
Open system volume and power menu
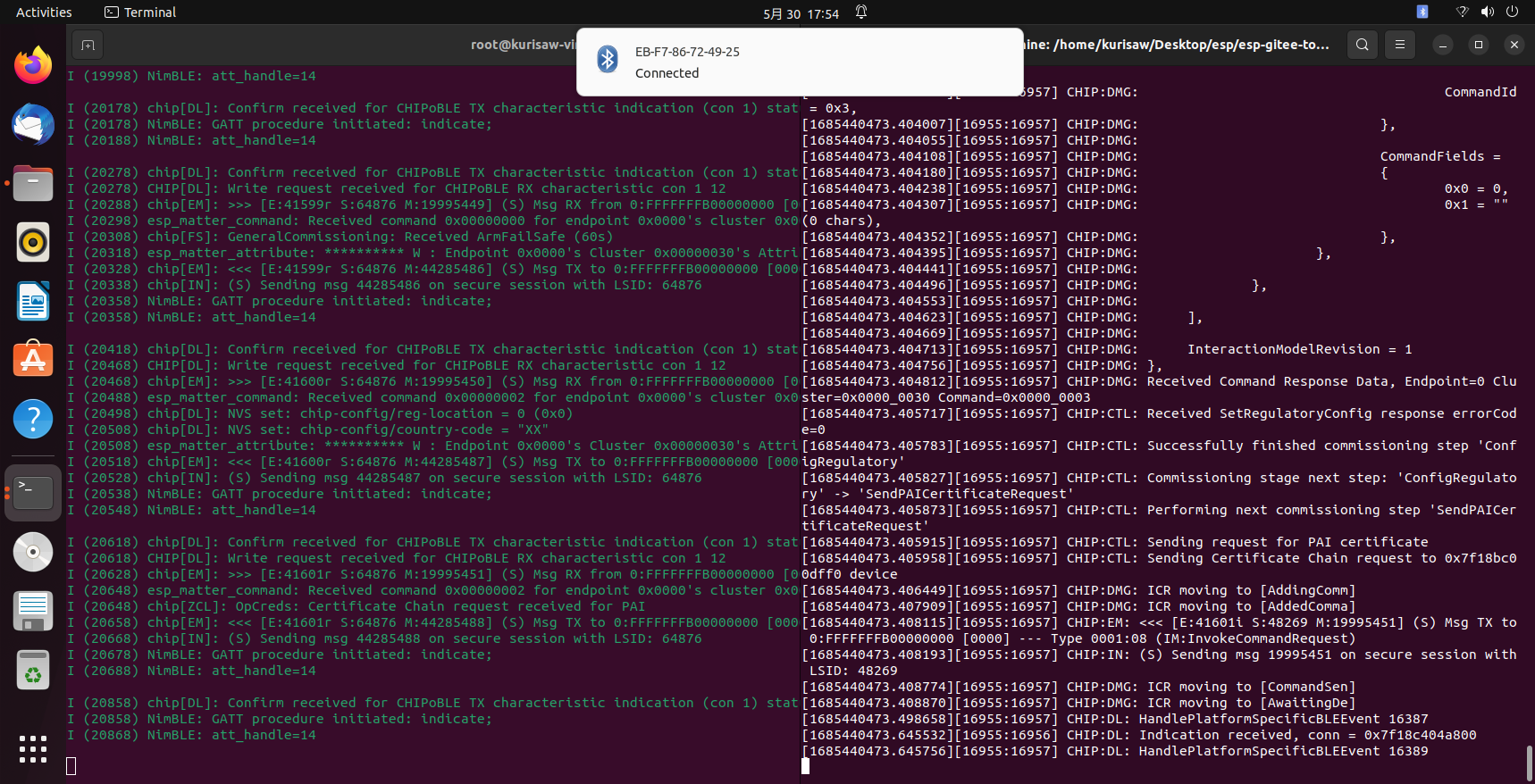coord(1487,13)
